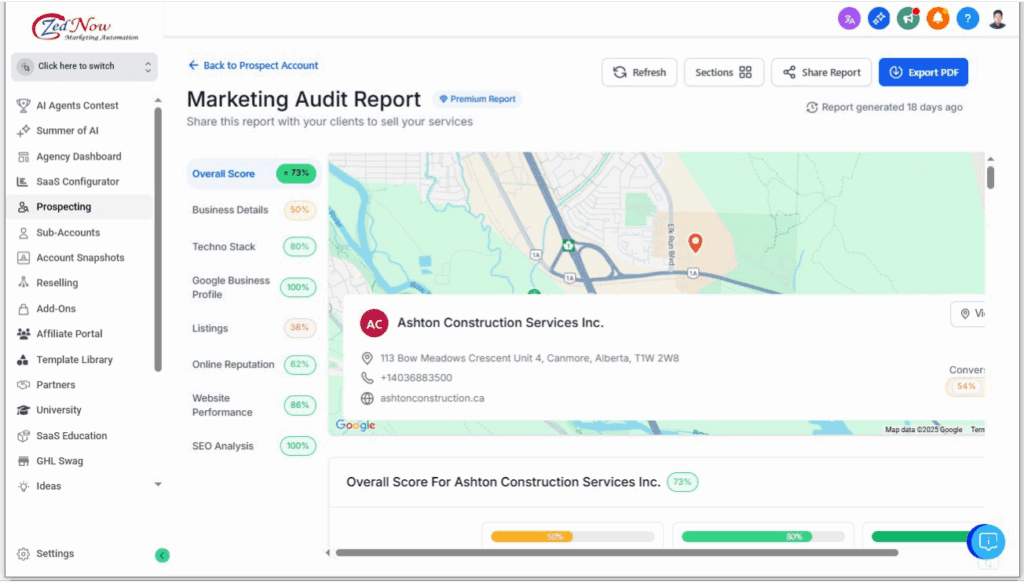Click the Ashton Construction Services Inc. name
The image size is (1024, 583).
pyautogui.click(x=500, y=323)
